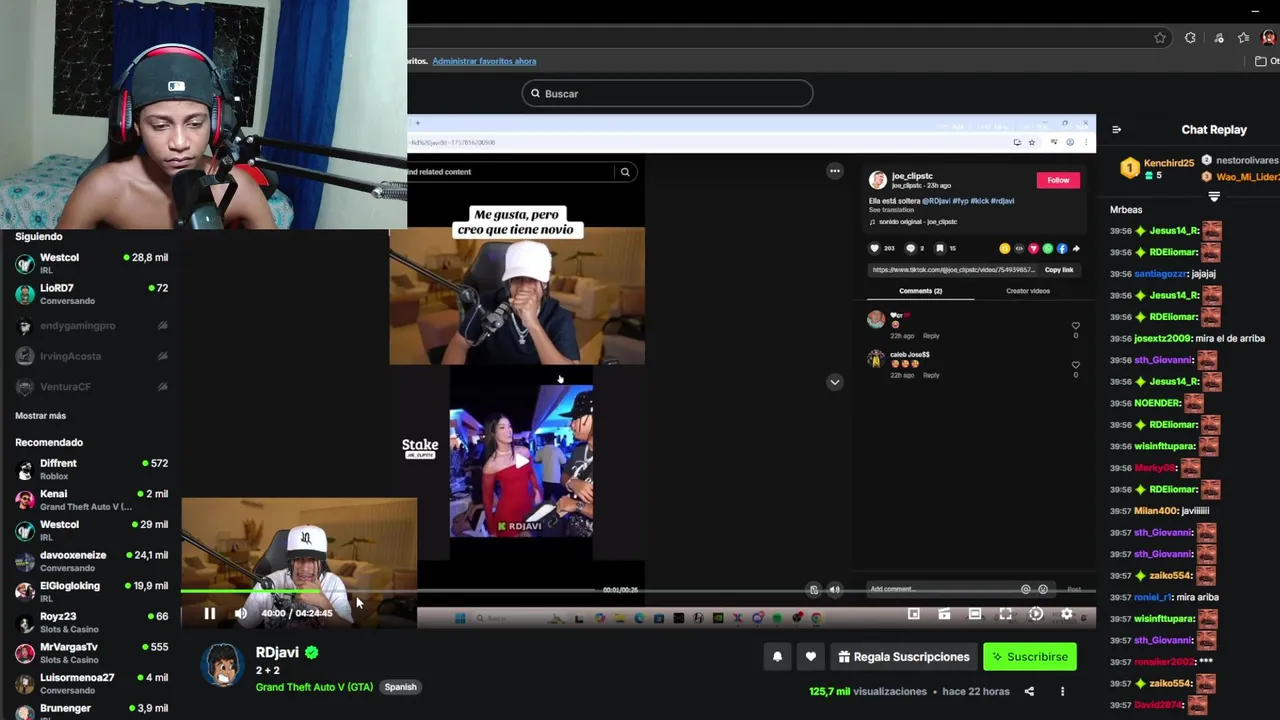Screen dimensions: 1280x720
Task: Open the TikTok video's three-dot menu
Action: (x=834, y=171)
